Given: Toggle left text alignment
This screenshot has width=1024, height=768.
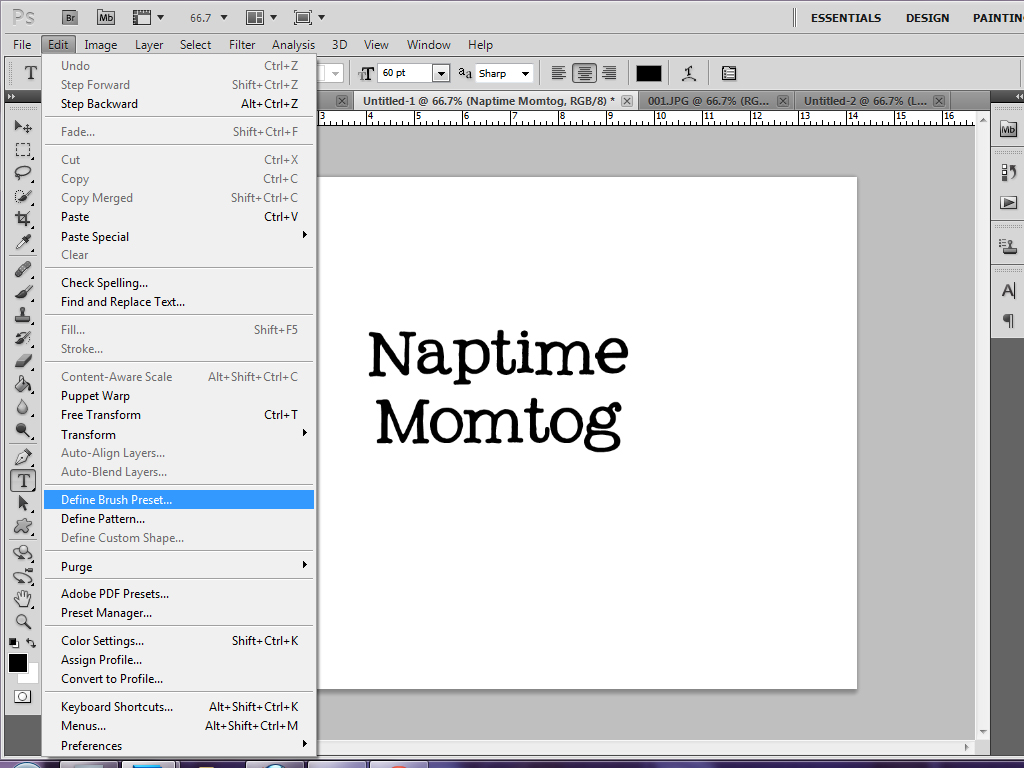Looking at the screenshot, I should (558, 73).
